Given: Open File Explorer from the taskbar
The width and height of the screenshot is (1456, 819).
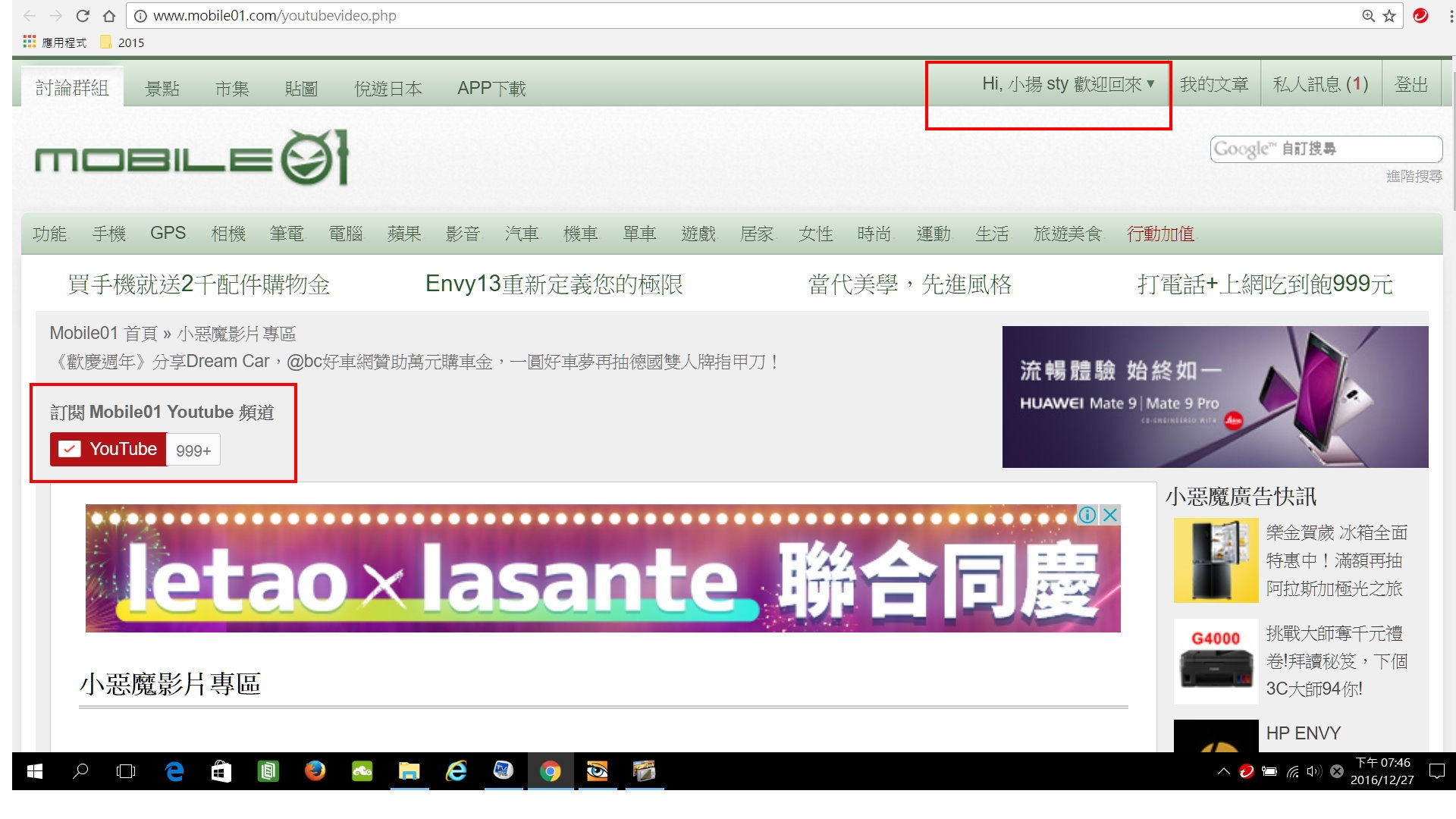Looking at the screenshot, I should [409, 771].
